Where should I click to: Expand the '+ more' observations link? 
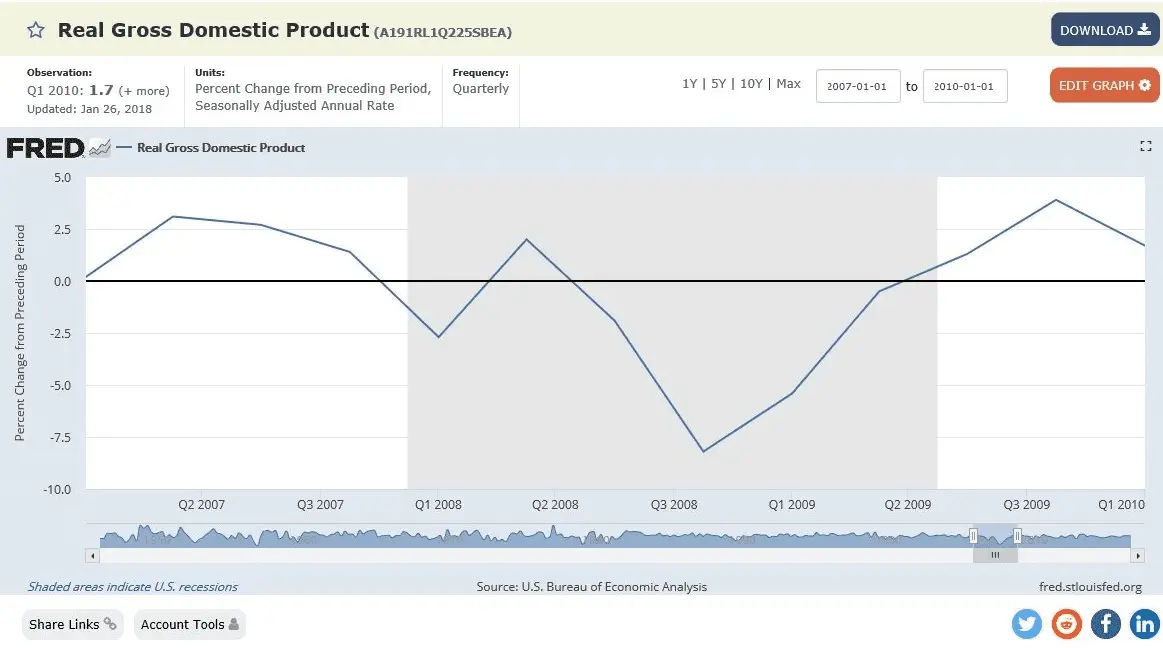(144, 90)
